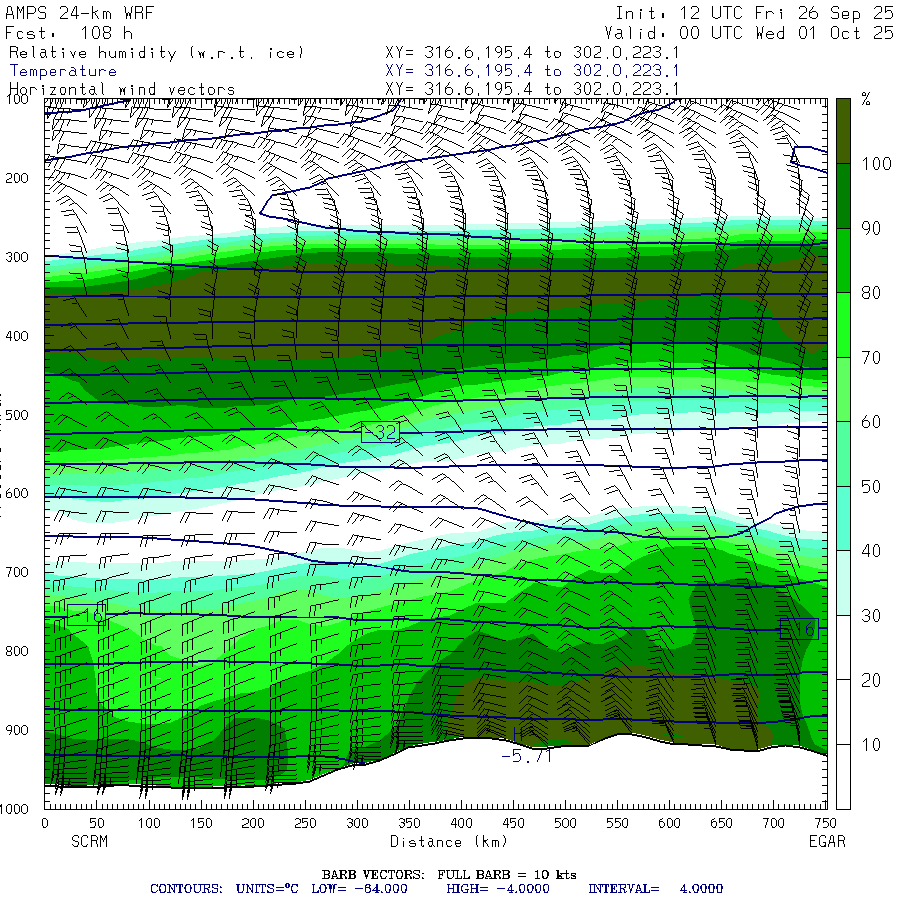
Task: Select the "Distance (km)" axis title
Action: tap(449, 841)
